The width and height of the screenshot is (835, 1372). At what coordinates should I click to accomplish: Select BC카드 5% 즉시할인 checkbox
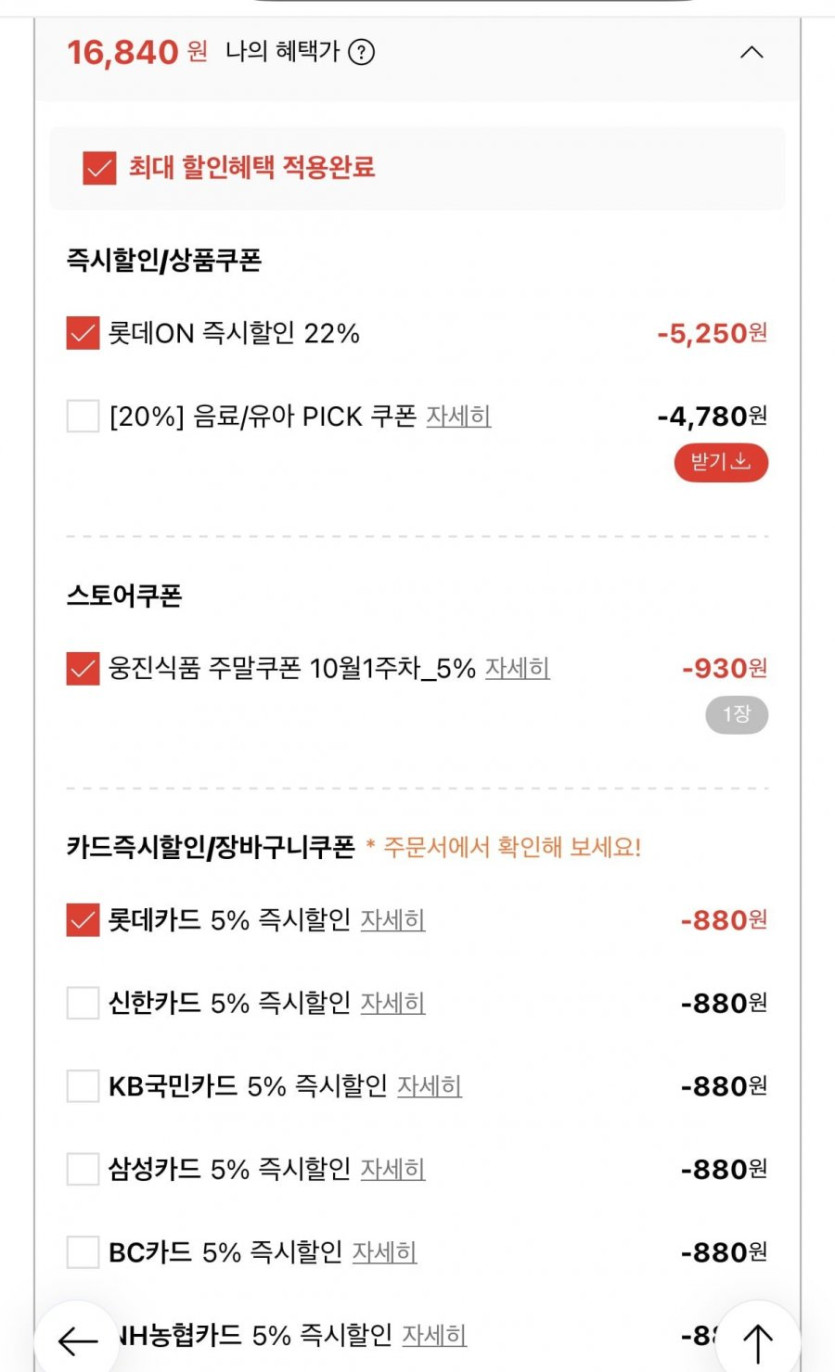pos(83,1251)
